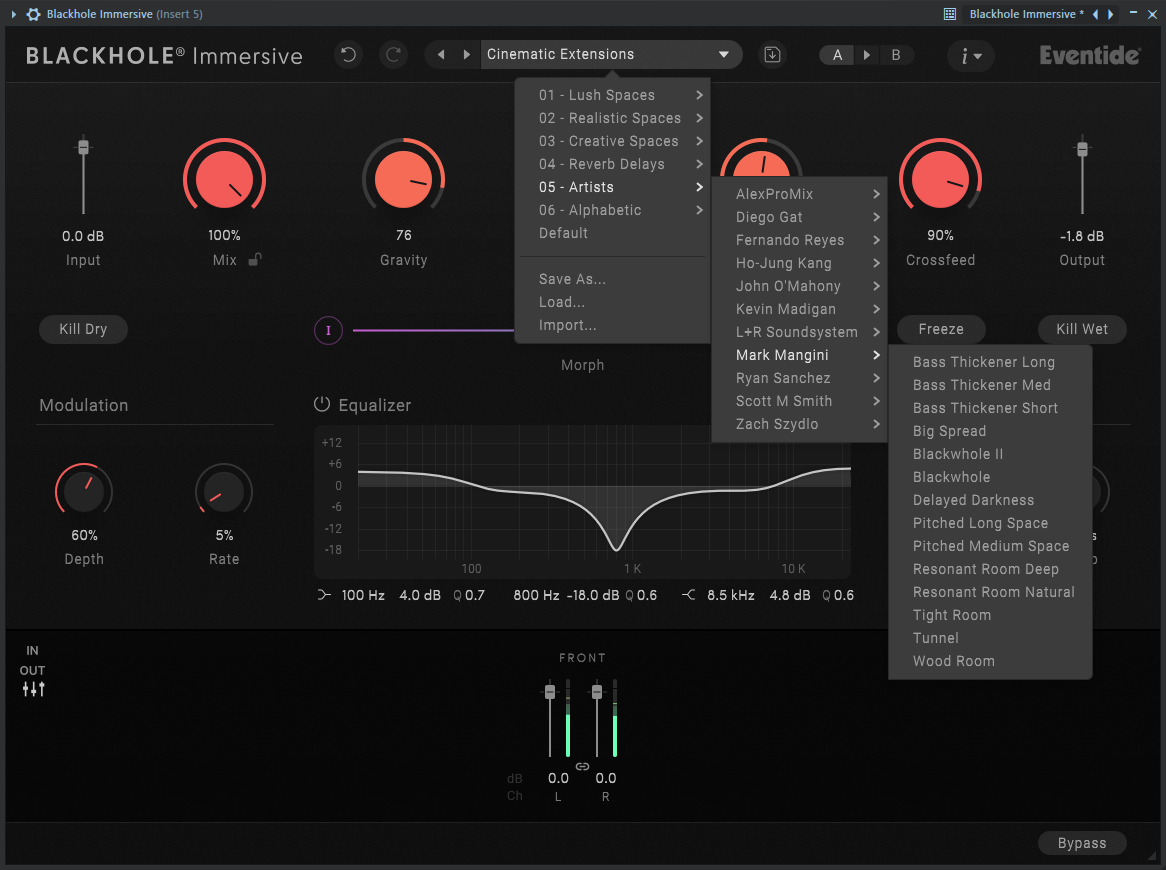Click the Input level slider handle
Screen dimensions: 1166x870
click(x=83, y=147)
